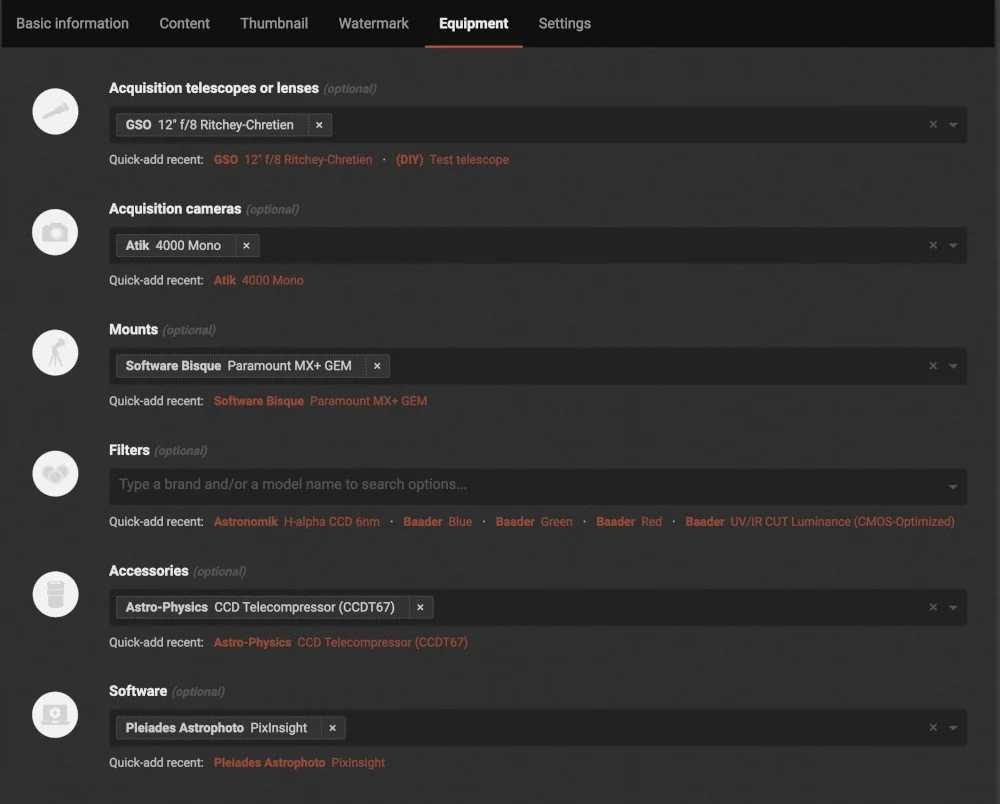Click the filters circles icon
The width and height of the screenshot is (1000, 804).
(55, 474)
